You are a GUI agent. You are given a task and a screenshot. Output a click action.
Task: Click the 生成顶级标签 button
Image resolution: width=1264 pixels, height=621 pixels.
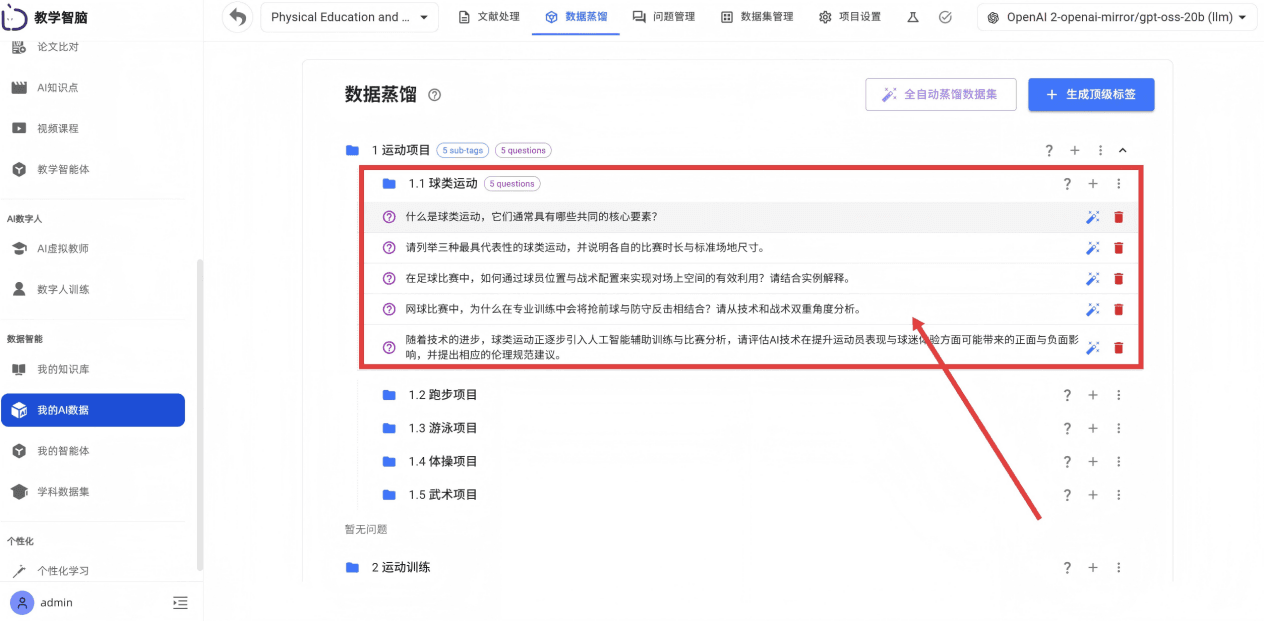click(x=1091, y=94)
